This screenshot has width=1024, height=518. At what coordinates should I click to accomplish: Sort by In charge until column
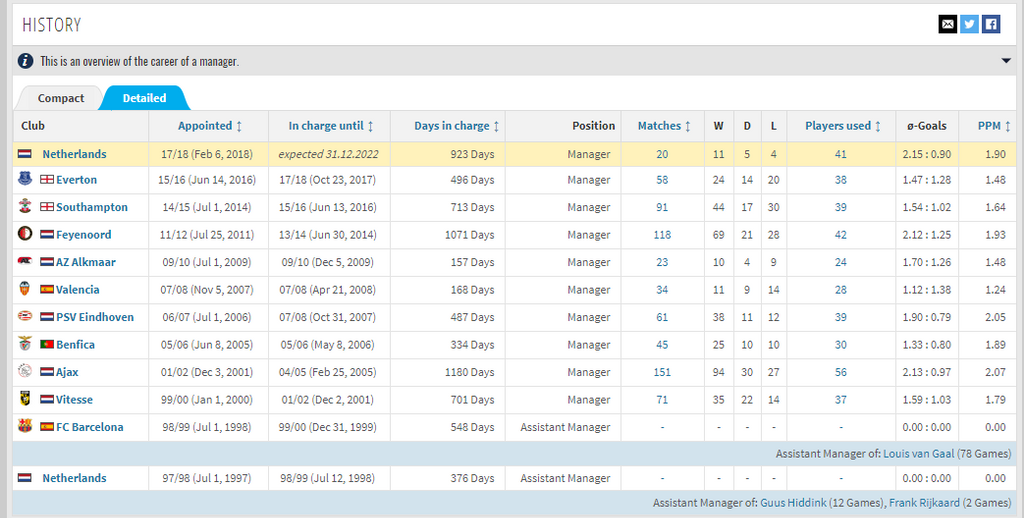point(331,126)
